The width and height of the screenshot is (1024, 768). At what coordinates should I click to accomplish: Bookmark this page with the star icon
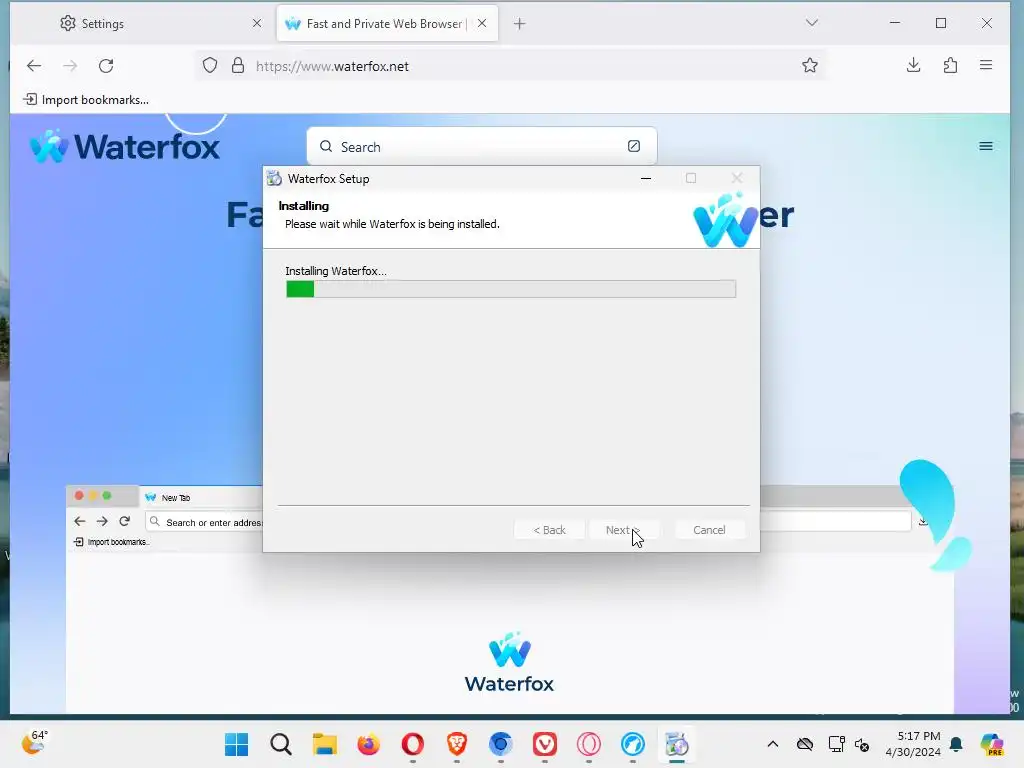[810, 65]
